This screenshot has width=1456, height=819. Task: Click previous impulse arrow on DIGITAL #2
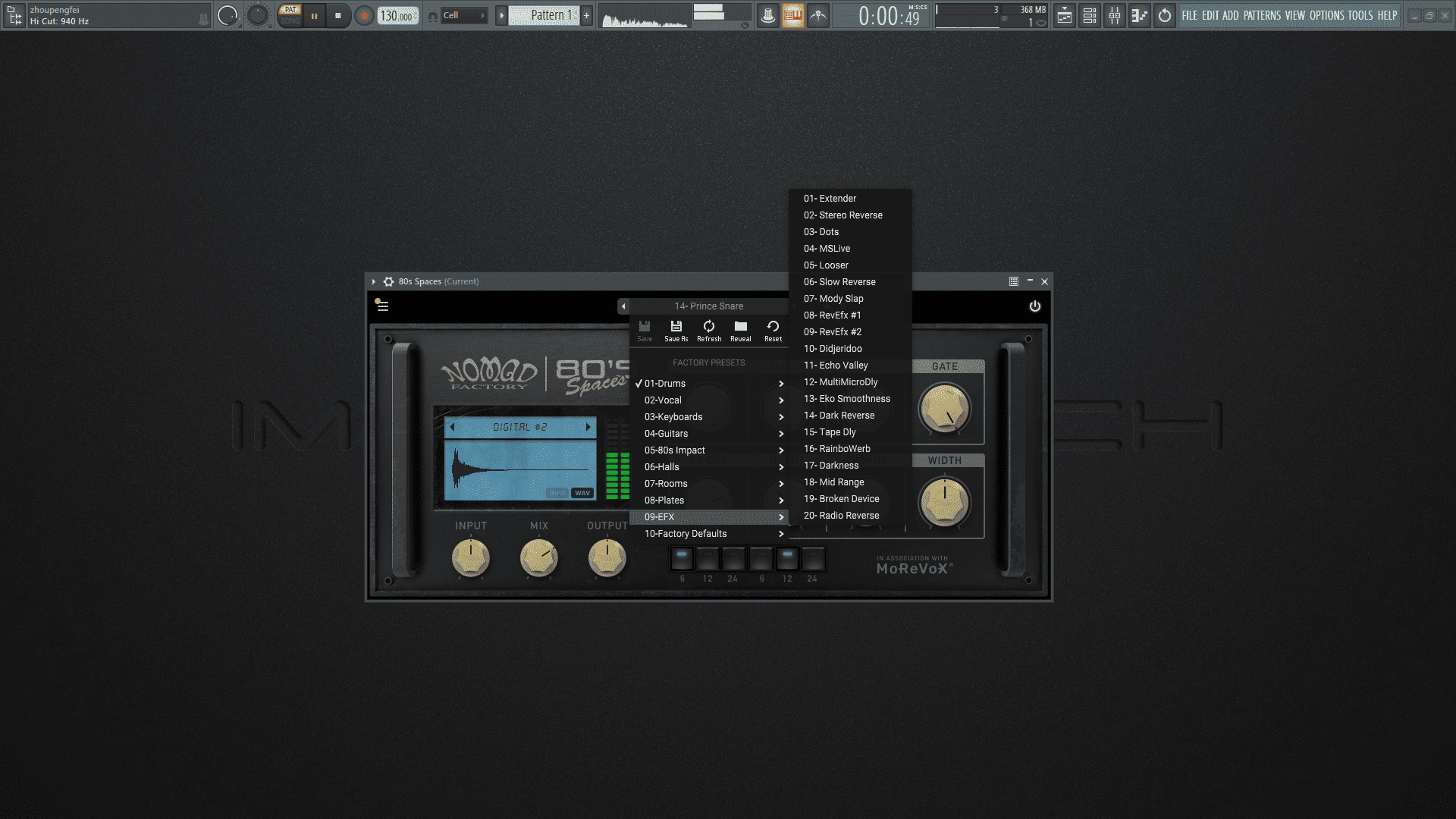453,428
